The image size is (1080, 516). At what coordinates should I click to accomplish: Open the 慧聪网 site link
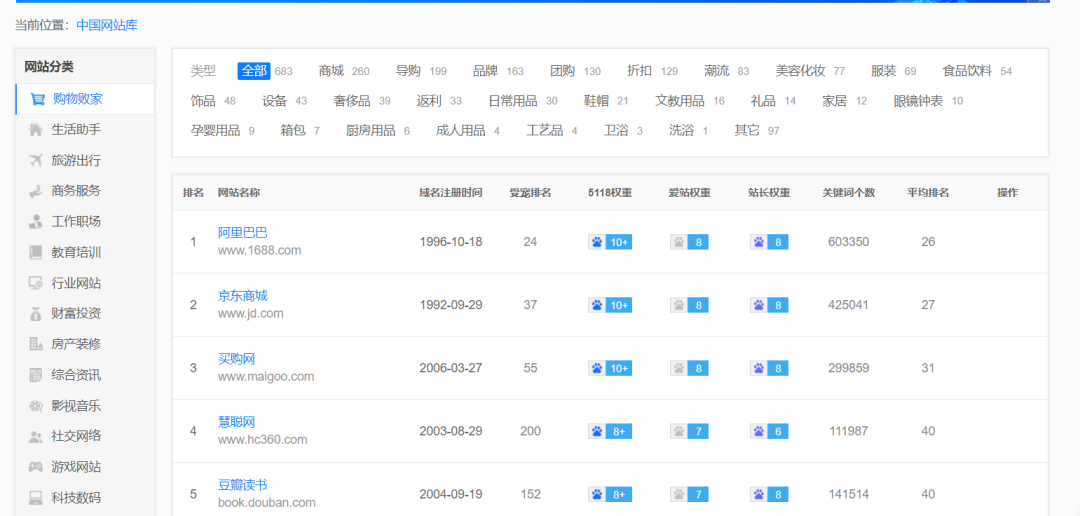237,422
